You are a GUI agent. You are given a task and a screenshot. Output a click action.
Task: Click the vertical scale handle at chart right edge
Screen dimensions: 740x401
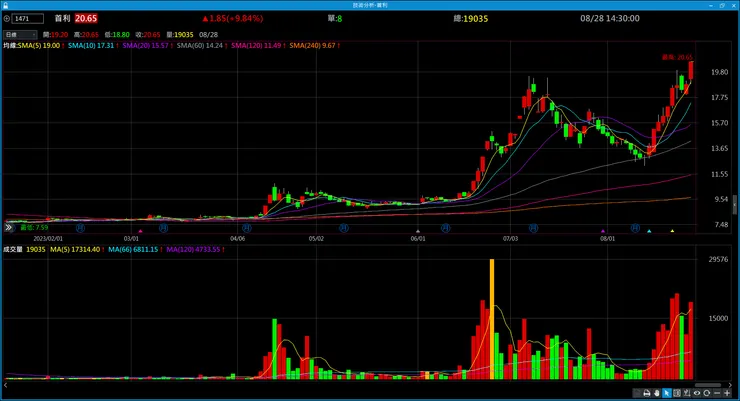pyautogui.click(x=735, y=204)
